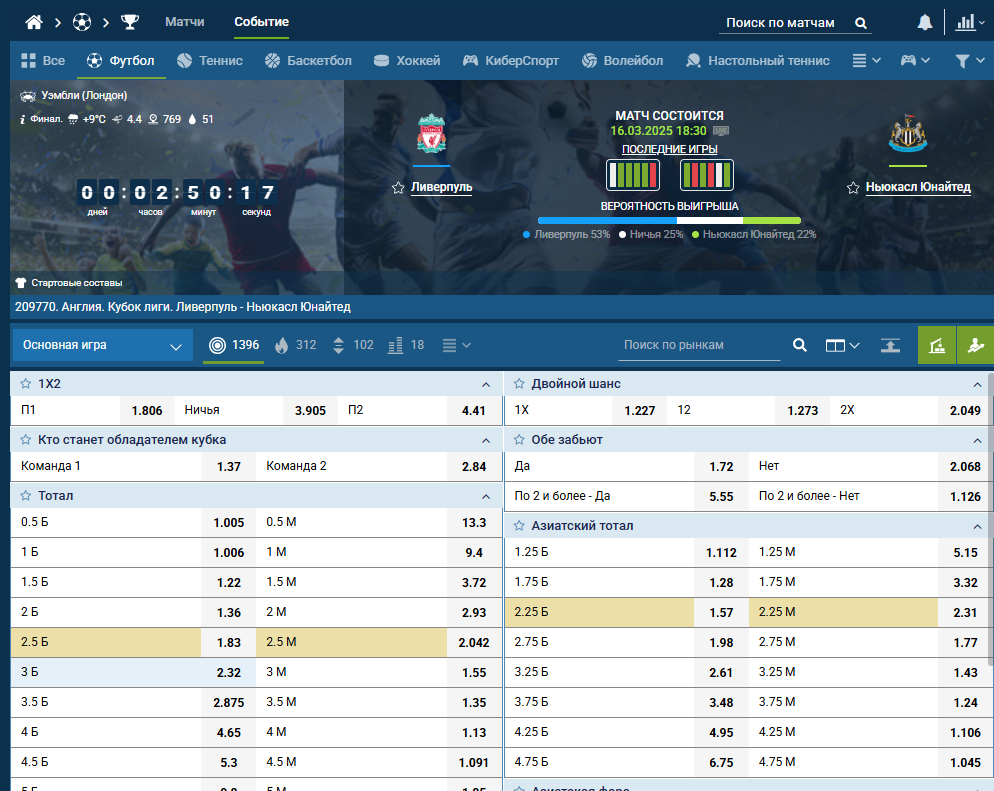Select the Все sports tab
Screen dimensions: 994x791
tap(43, 61)
